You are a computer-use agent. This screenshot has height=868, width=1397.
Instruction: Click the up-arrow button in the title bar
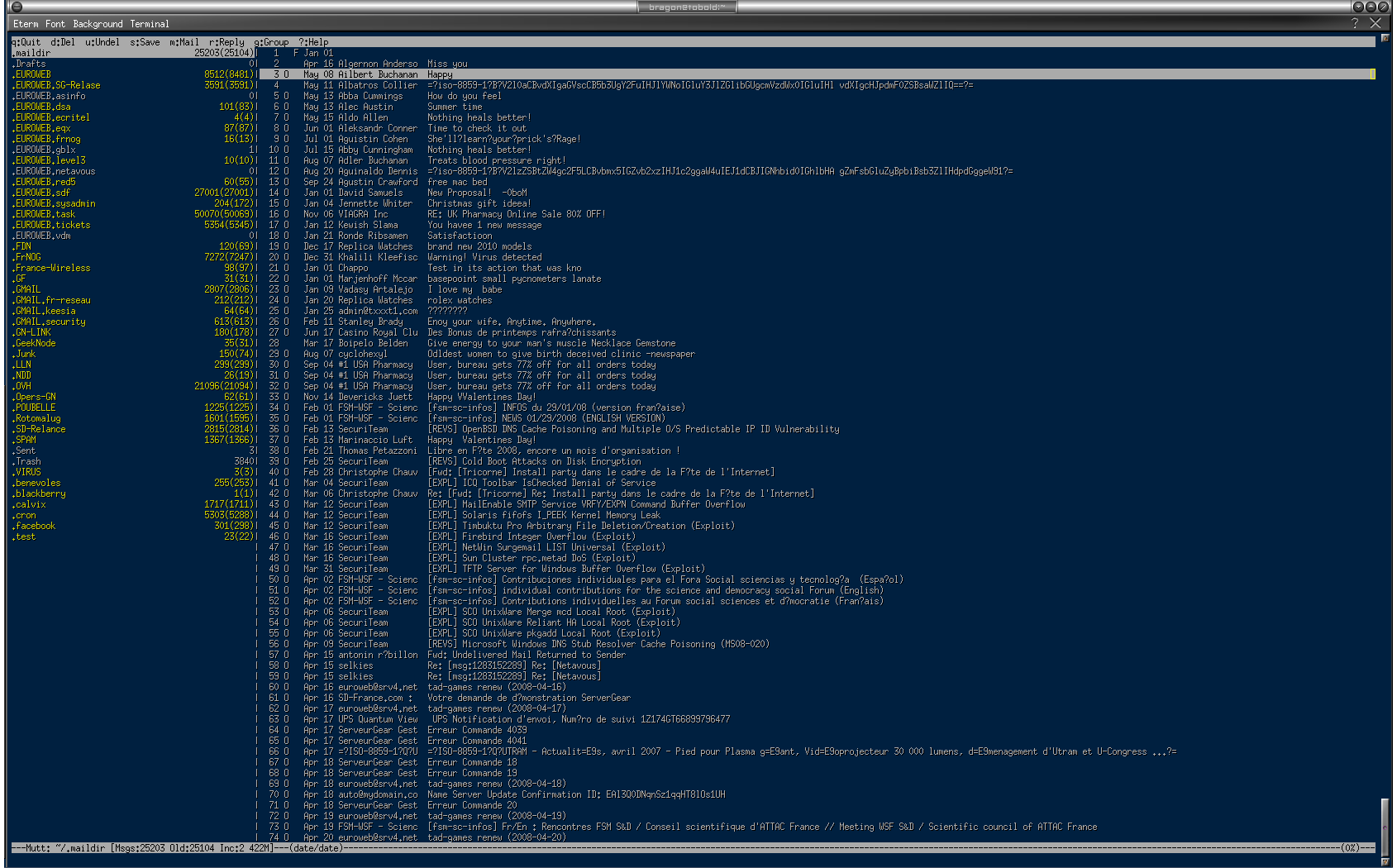[x=1370, y=7]
